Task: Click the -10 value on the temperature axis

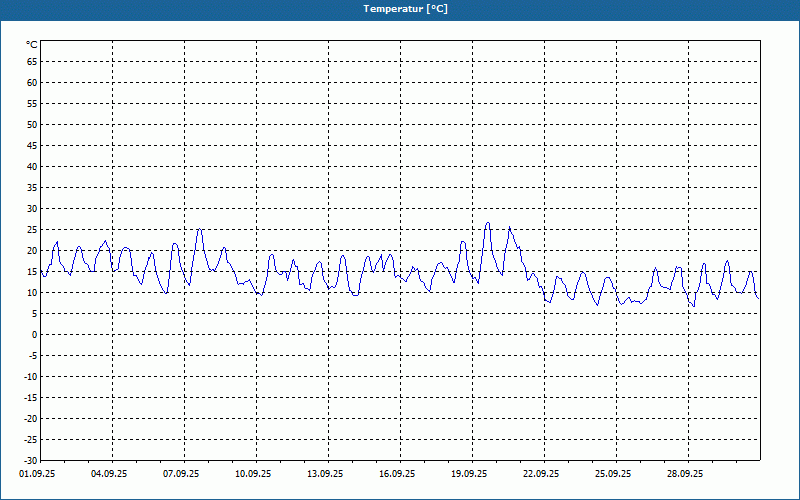Action: pyautogui.click(x=31, y=377)
